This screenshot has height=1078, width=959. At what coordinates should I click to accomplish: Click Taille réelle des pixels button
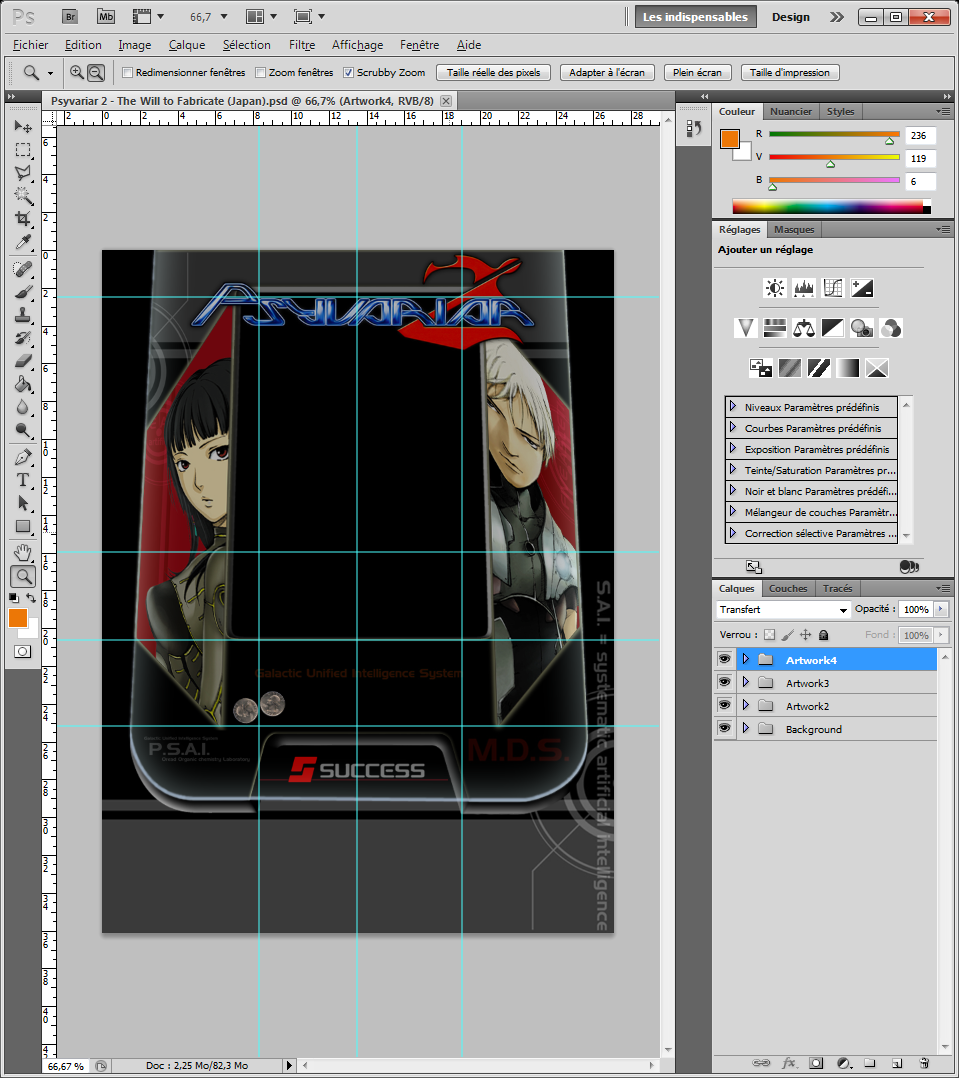pyautogui.click(x=493, y=73)
